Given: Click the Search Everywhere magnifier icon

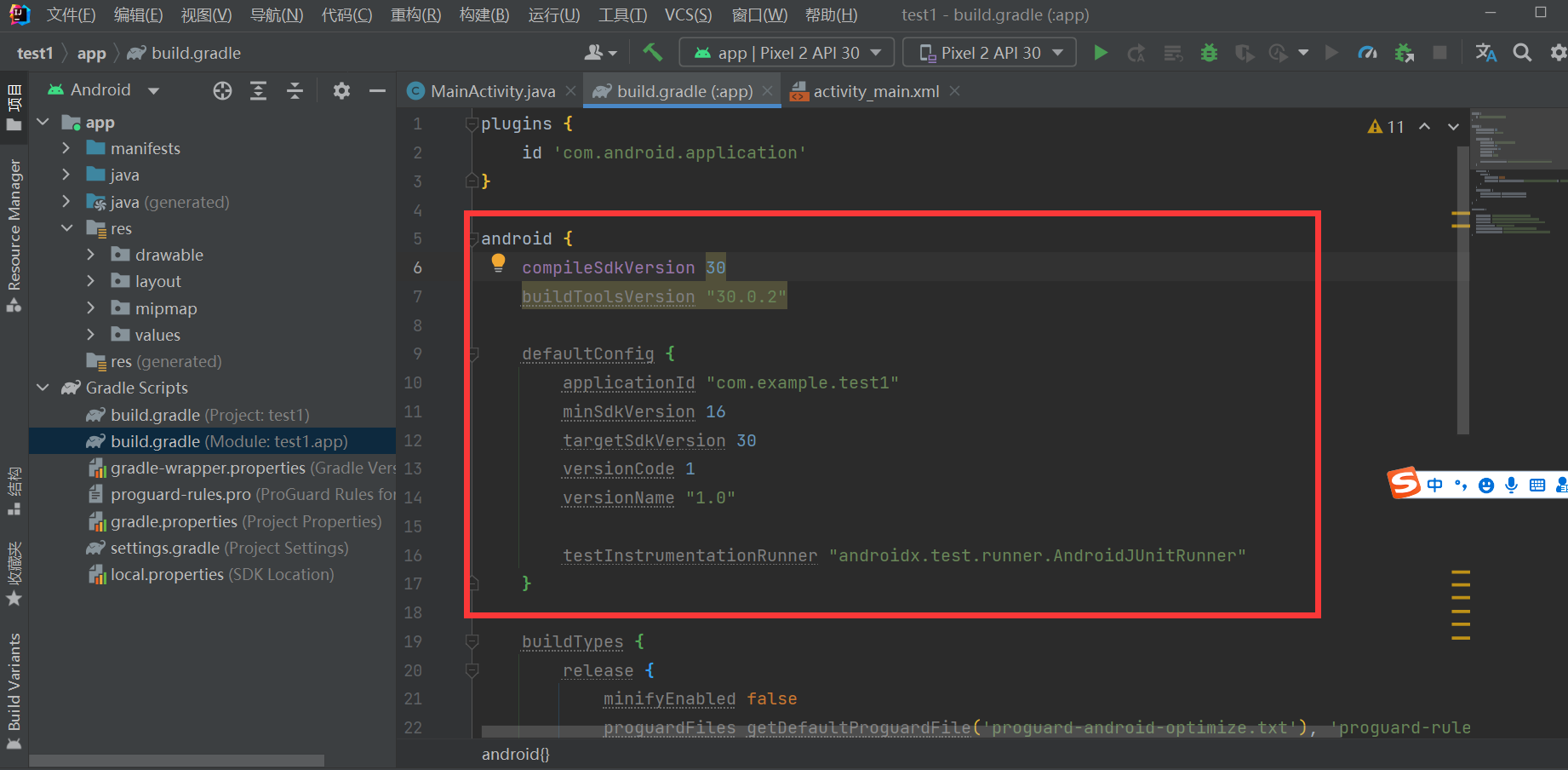Looking at the screenshot, I should pos(1522,52).
